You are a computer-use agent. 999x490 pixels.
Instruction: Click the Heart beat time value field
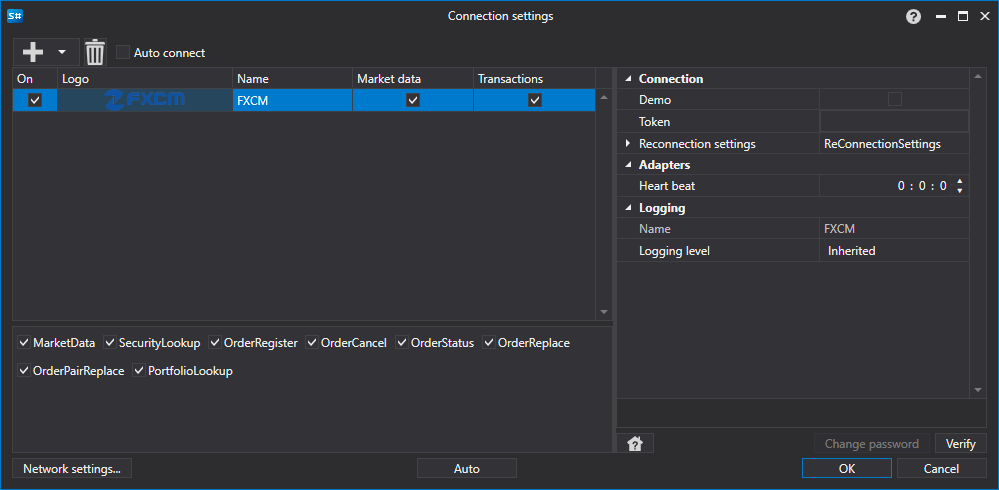pos(887,187)
